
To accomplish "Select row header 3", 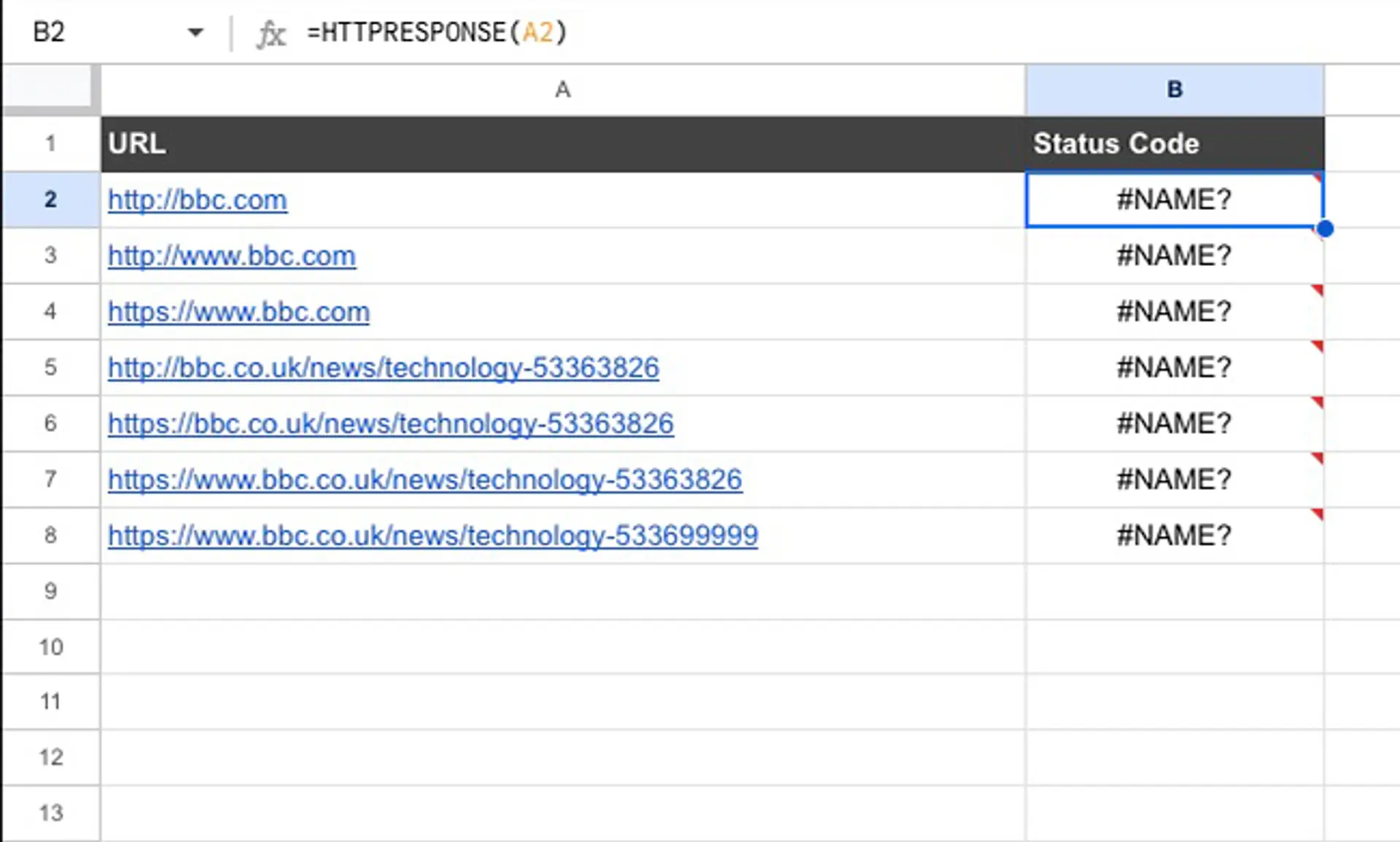I will pos(50,256).
